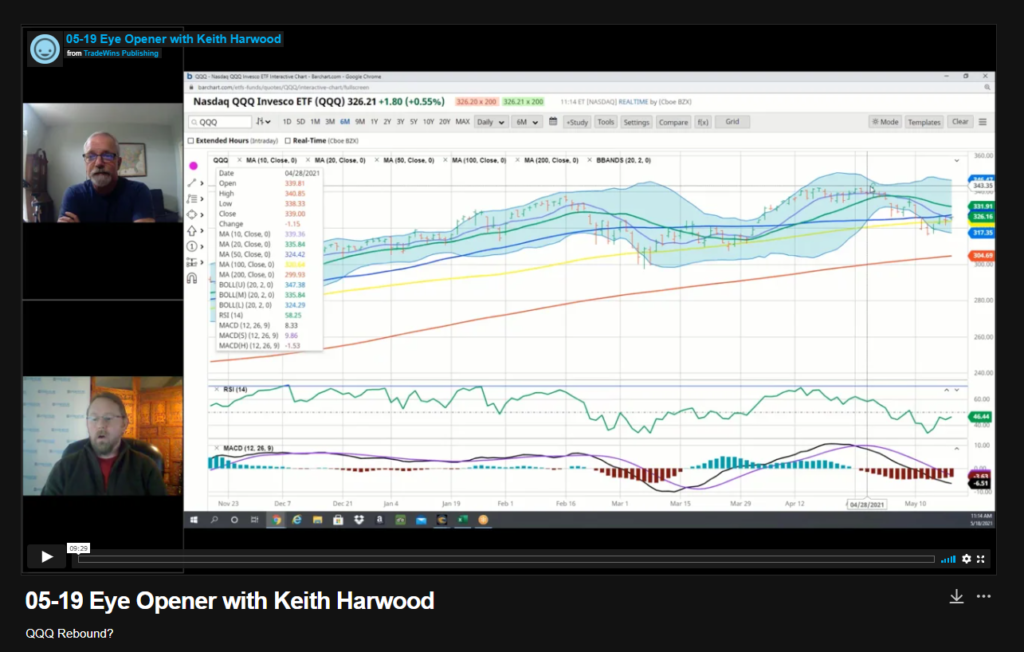Open the Mode button
The height and width of the screenshot is (652, 1024).
tap(886, 122)
